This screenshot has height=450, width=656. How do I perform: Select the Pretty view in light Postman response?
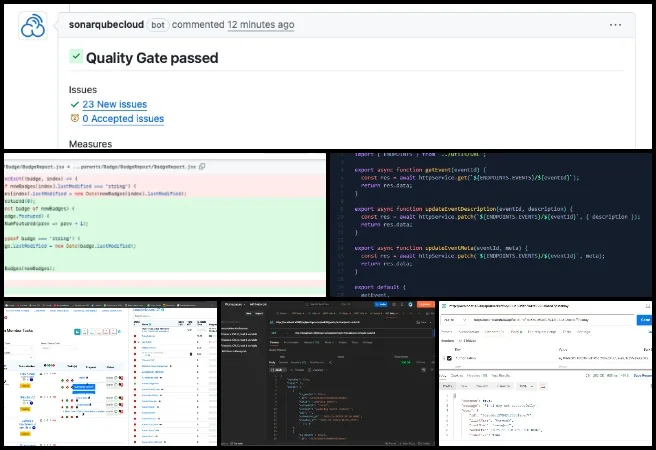(x=448, y=386)
